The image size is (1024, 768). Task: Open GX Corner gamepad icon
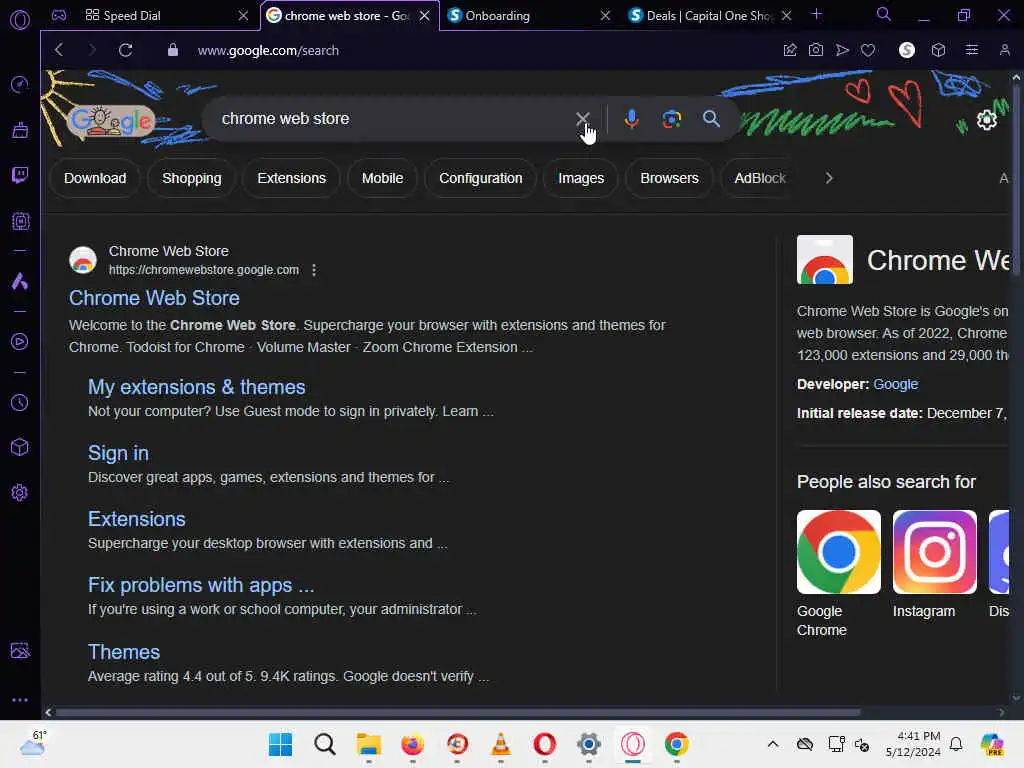(x=59, y=15)
